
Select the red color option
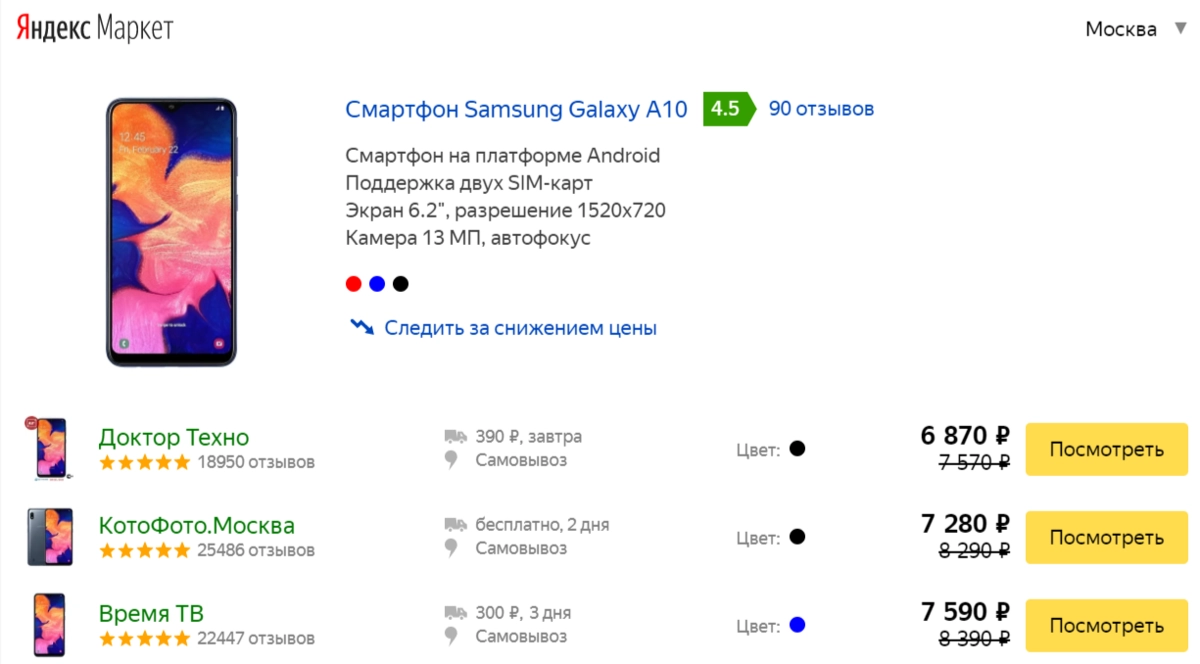tap(353, 284)
